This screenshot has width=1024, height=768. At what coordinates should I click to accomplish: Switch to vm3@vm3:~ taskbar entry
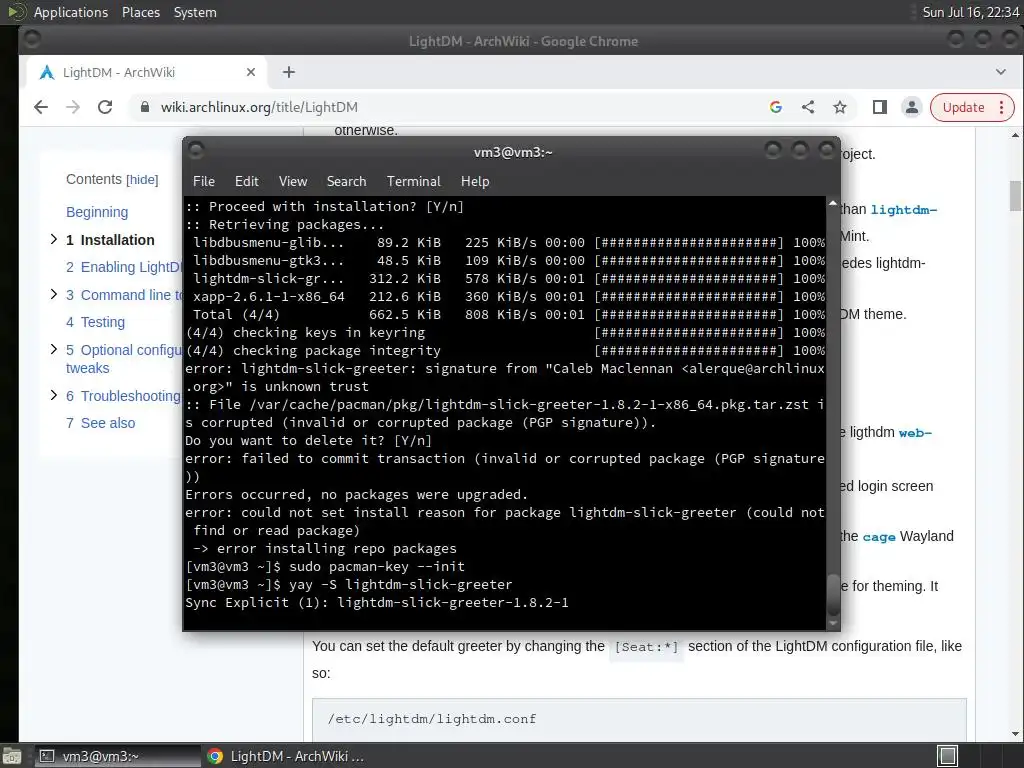coord(116,756)
